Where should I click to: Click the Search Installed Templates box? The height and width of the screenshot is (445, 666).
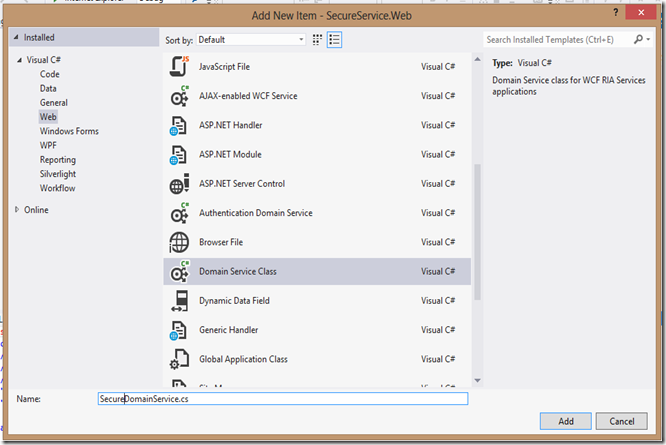tap(556, 39)
